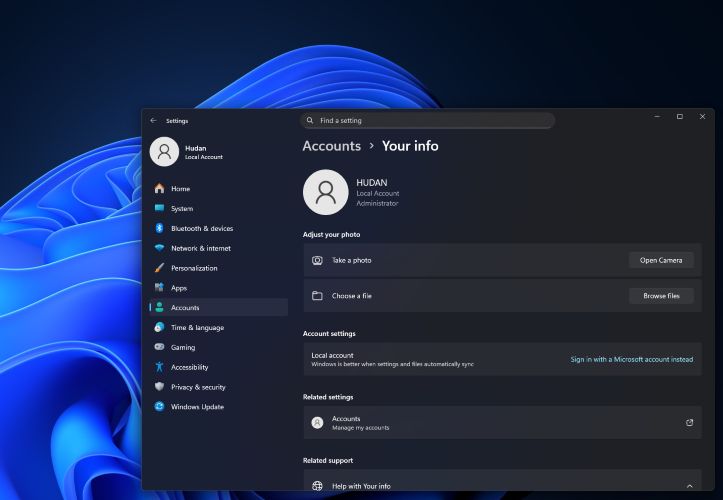This screenshot has width=723, height=500.
Task: Open Accessibility settings
Action: [x=189, y=367]
